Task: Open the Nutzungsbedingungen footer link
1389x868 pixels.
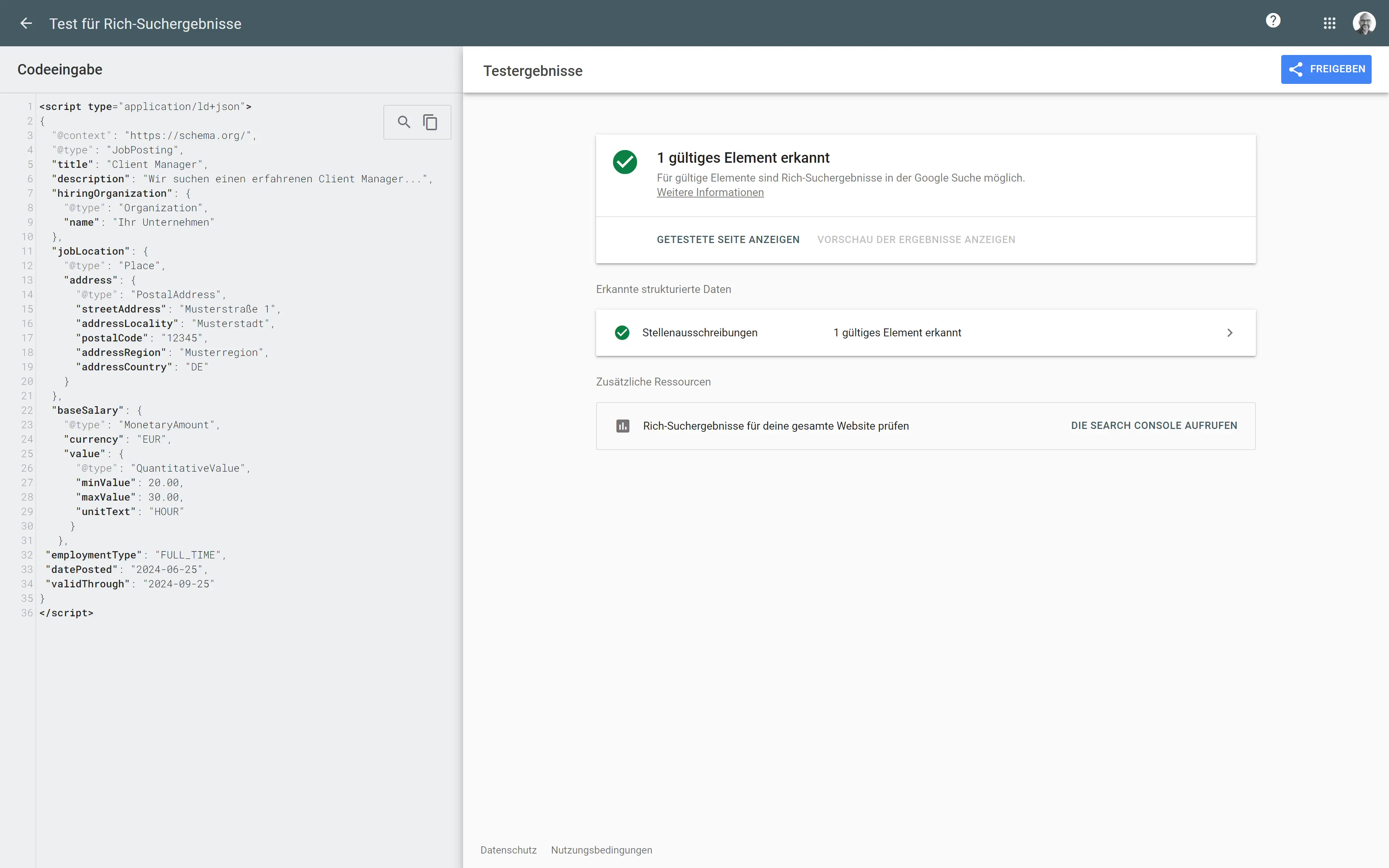Action: (602, 850)
